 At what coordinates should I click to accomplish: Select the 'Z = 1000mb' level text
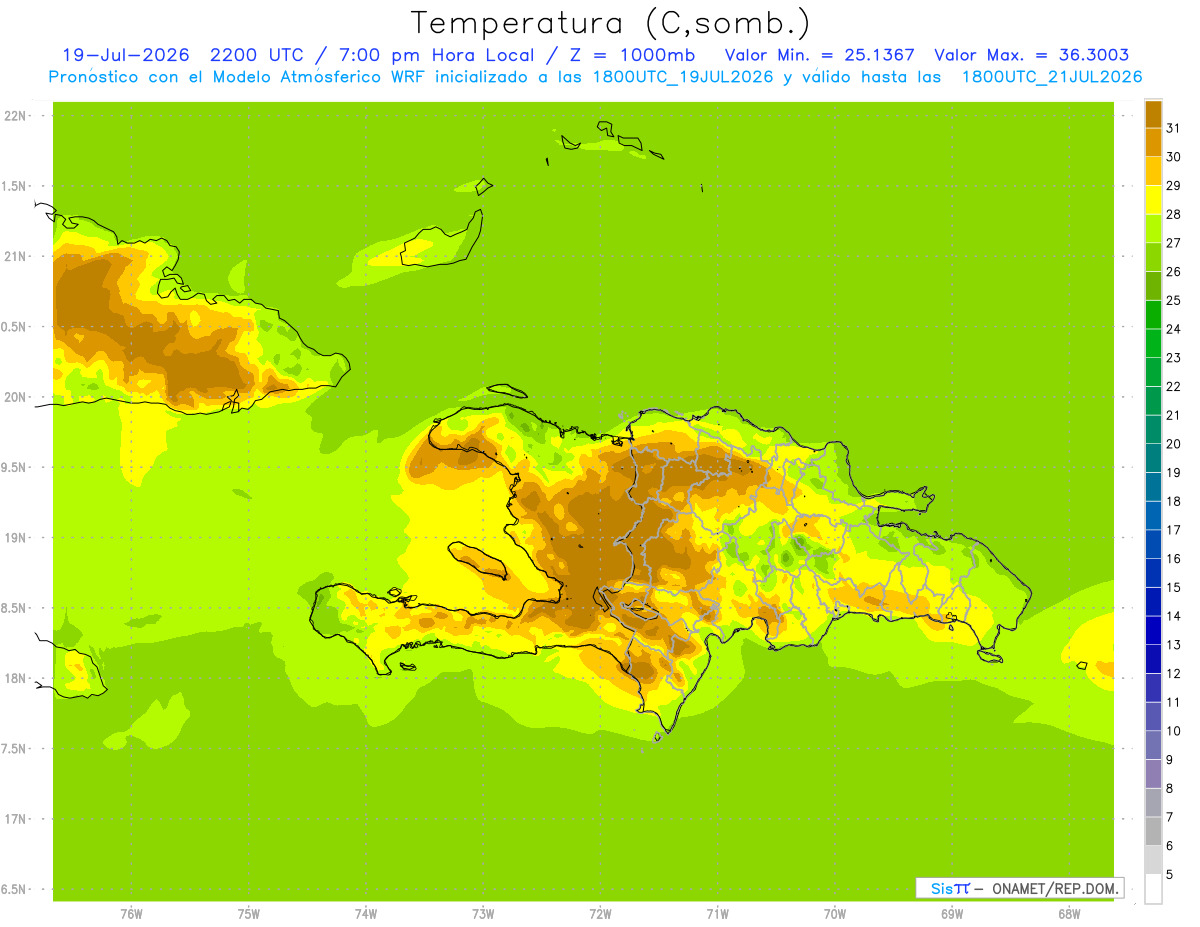click(x=634, y=55)
